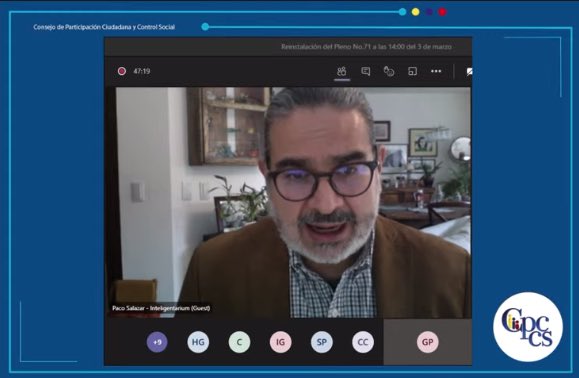Click the red recording indicator
The image size is (579, 378).
click(121, 71)
